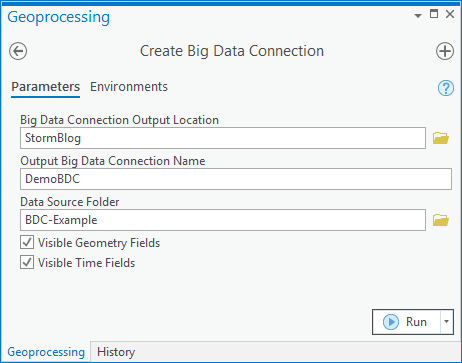This screenshot has height=363, width=462.
Task: Toggle auto-hide/float for the Geoprocessing pane
Action: coord(434,14)
